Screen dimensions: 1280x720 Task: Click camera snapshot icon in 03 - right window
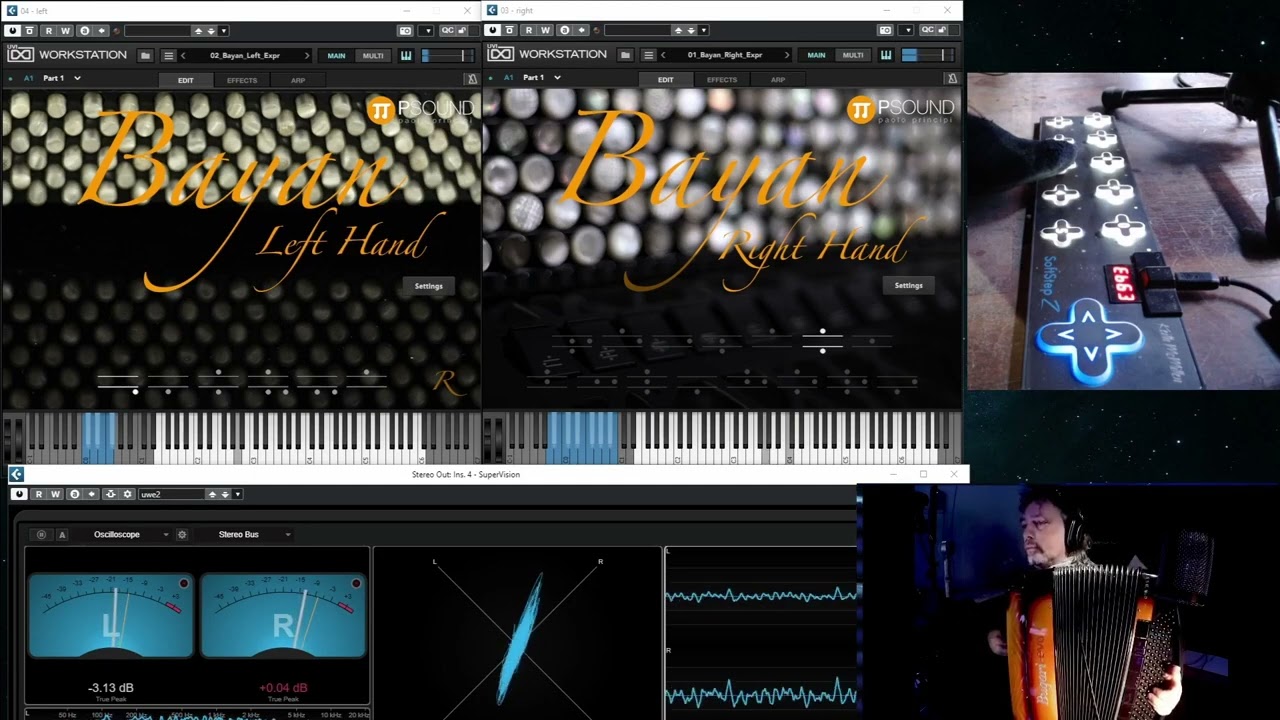click(885, 30)
